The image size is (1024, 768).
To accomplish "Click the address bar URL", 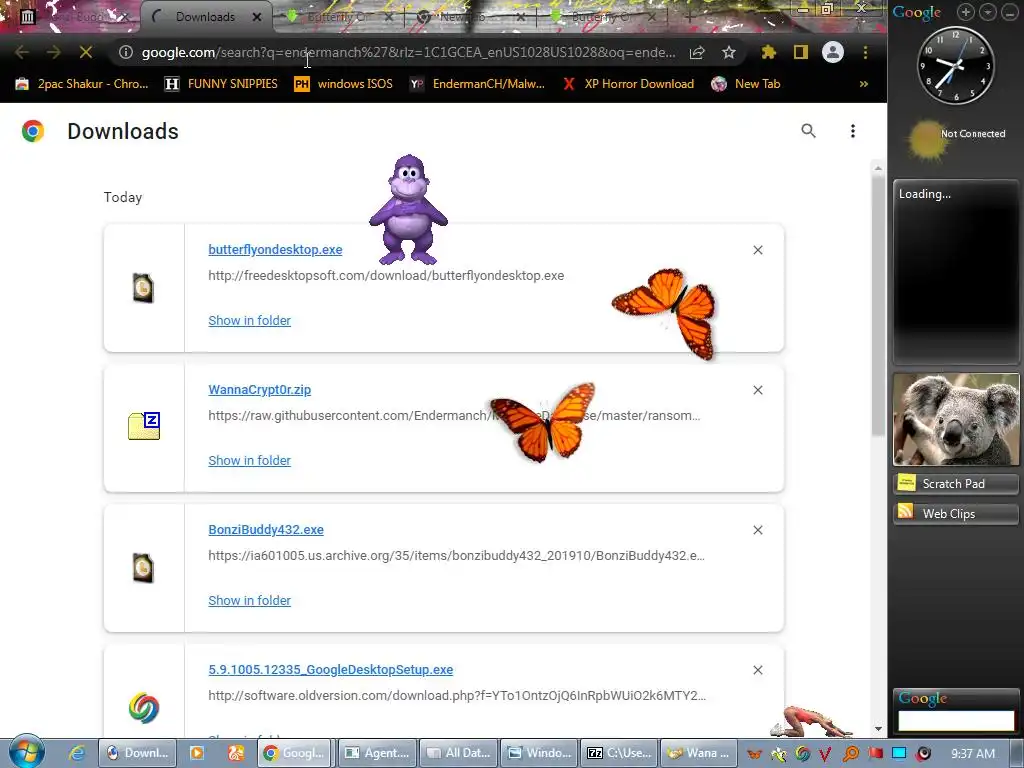I will pos(408,52).
